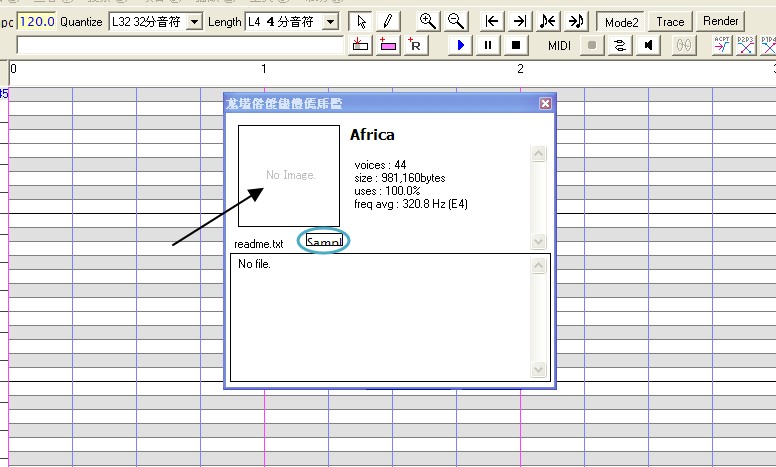The width and height of the screenshot is (776, 467).
Task: Click the 'freq avg : 320.8 Hz (E4)' line
Action: (x=411, y=204)
